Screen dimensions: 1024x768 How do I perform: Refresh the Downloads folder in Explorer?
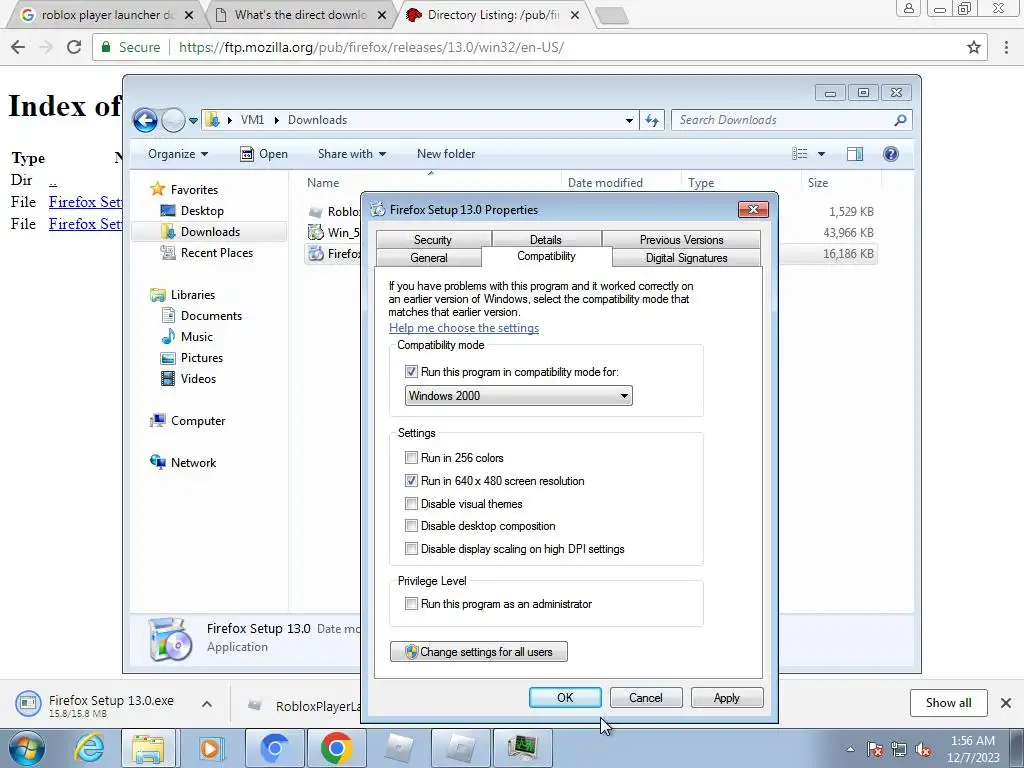[652, 120]
